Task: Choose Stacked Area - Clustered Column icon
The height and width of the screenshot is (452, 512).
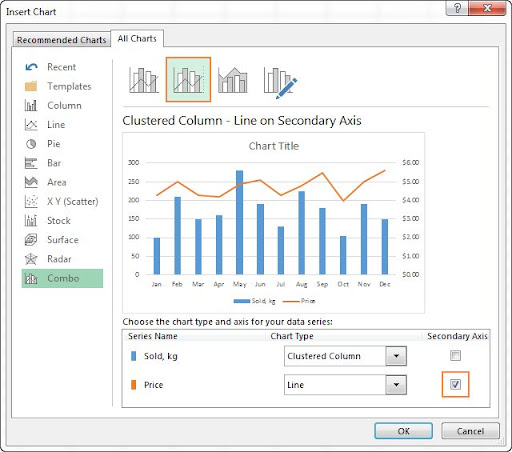Action: (x=233, y=80)
